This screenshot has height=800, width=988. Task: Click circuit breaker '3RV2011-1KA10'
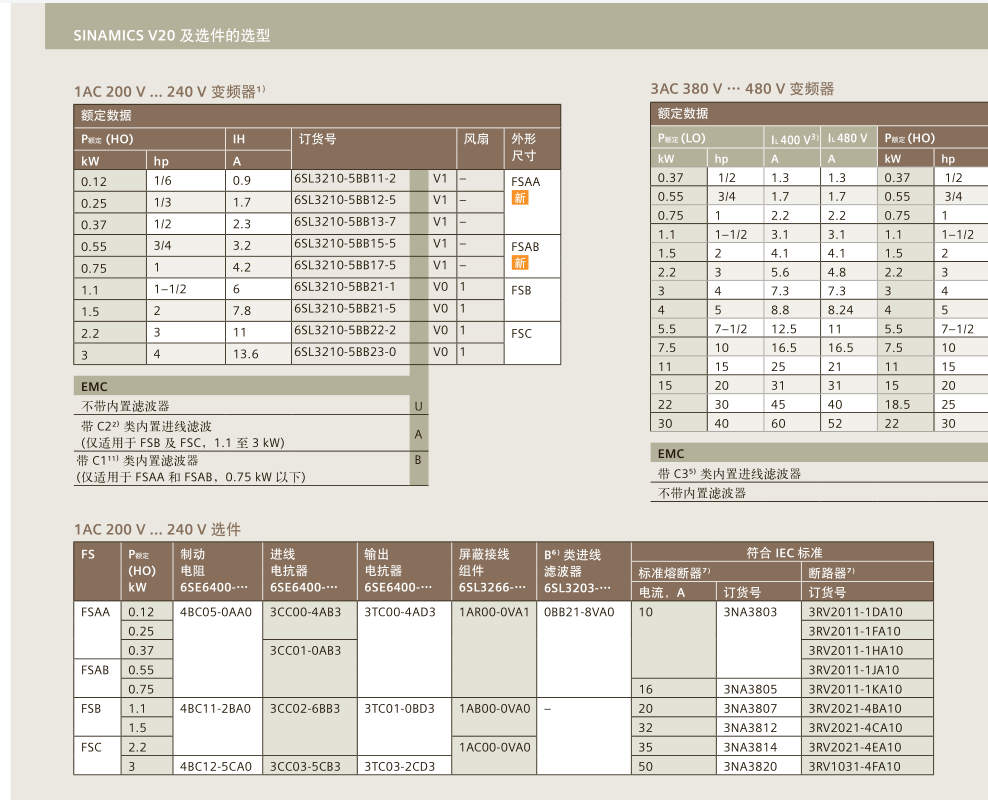[x=855, y=689]
